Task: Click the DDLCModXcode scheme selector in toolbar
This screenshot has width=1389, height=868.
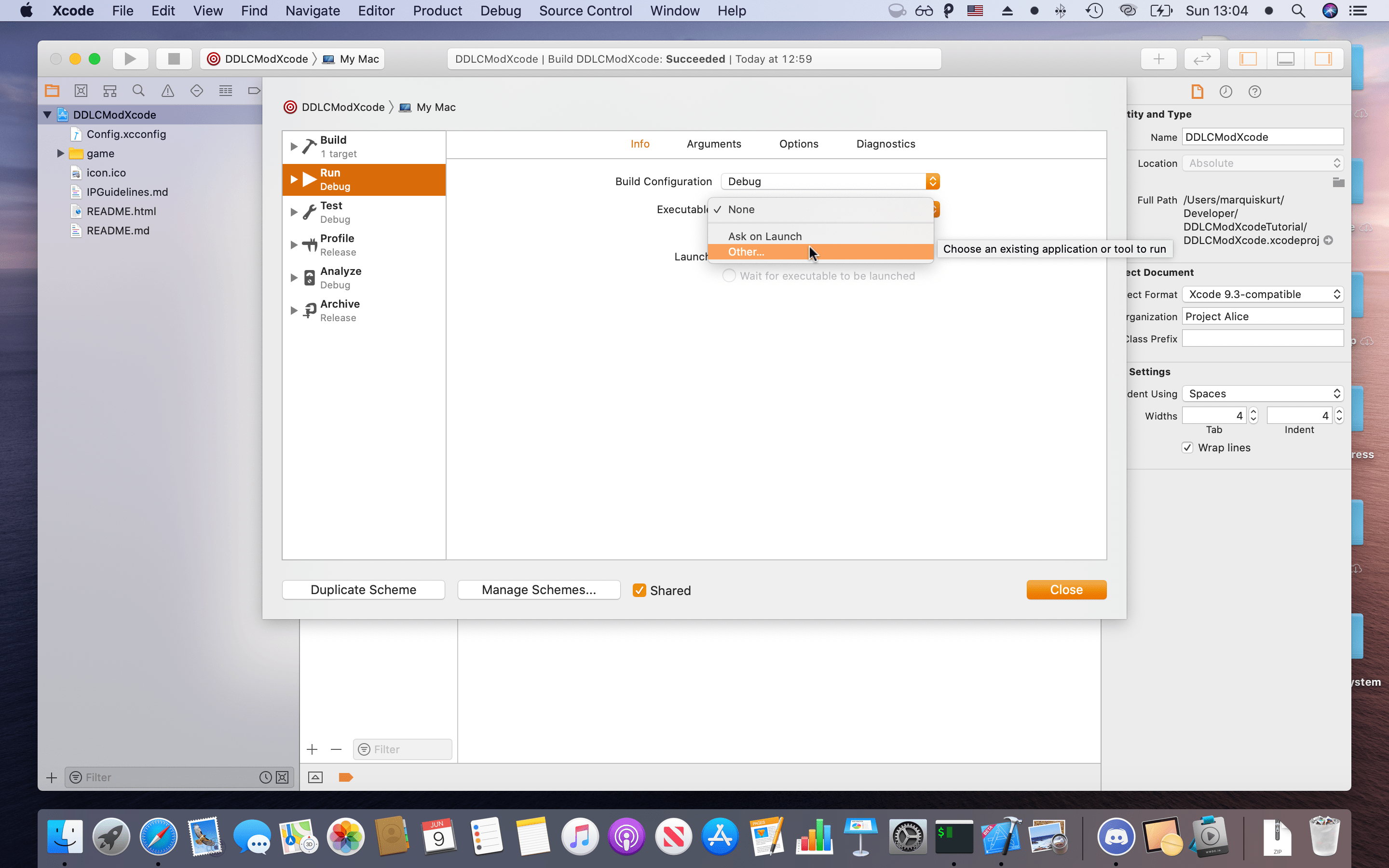Action: (259, 58)
